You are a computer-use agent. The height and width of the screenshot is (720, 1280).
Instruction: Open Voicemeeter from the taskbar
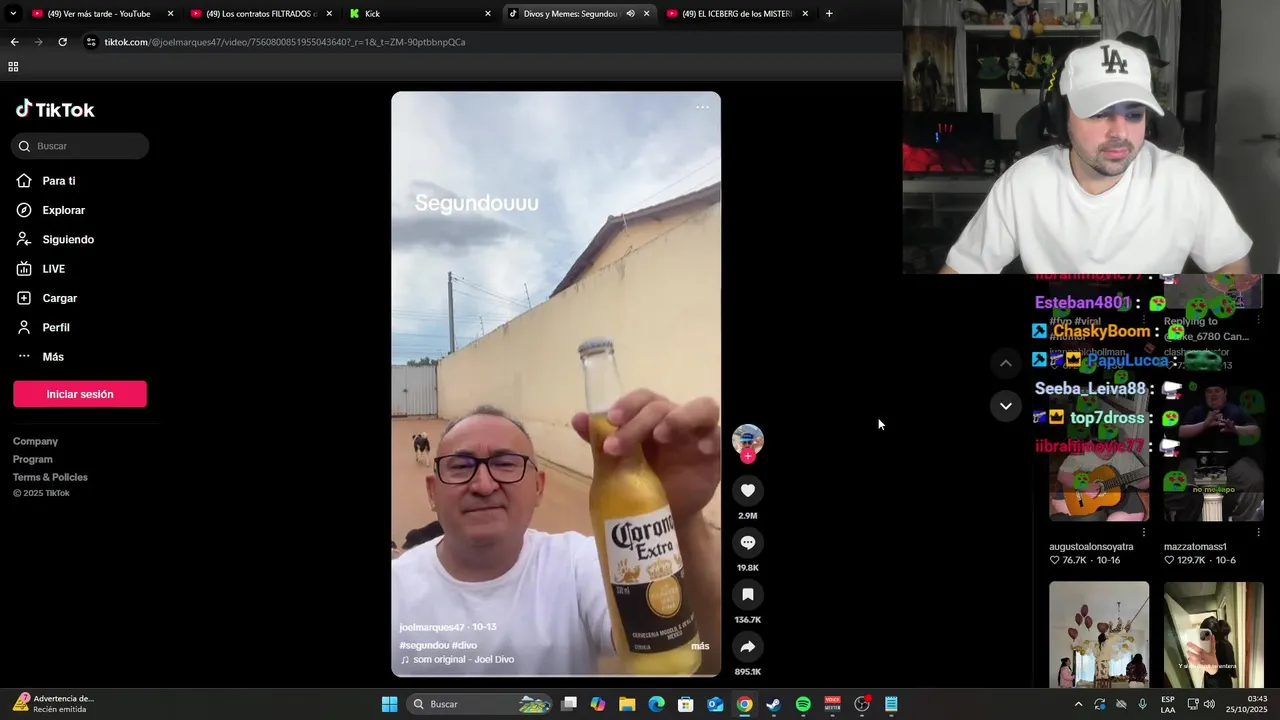(x=832, y=704)
